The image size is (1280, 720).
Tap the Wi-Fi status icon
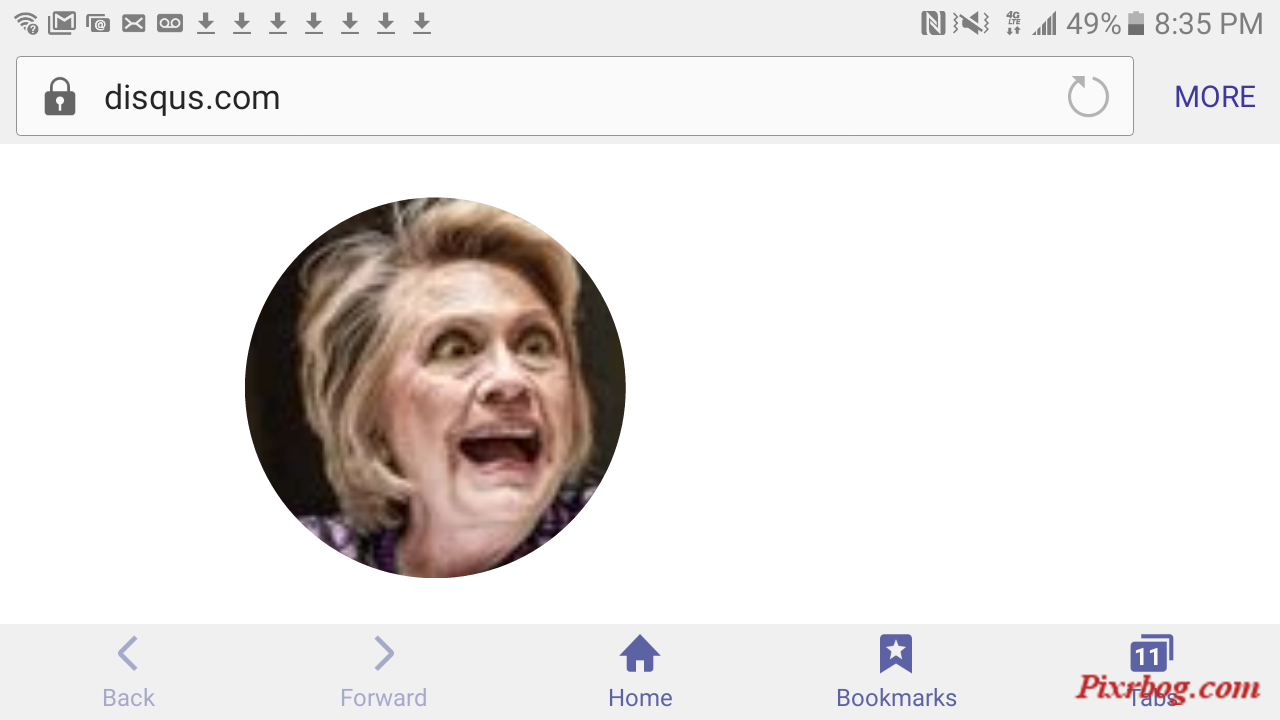[26, 23]
